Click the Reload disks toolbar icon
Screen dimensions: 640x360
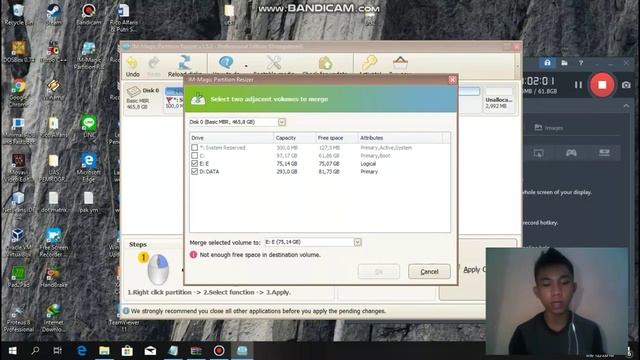[x=184, y=63]
